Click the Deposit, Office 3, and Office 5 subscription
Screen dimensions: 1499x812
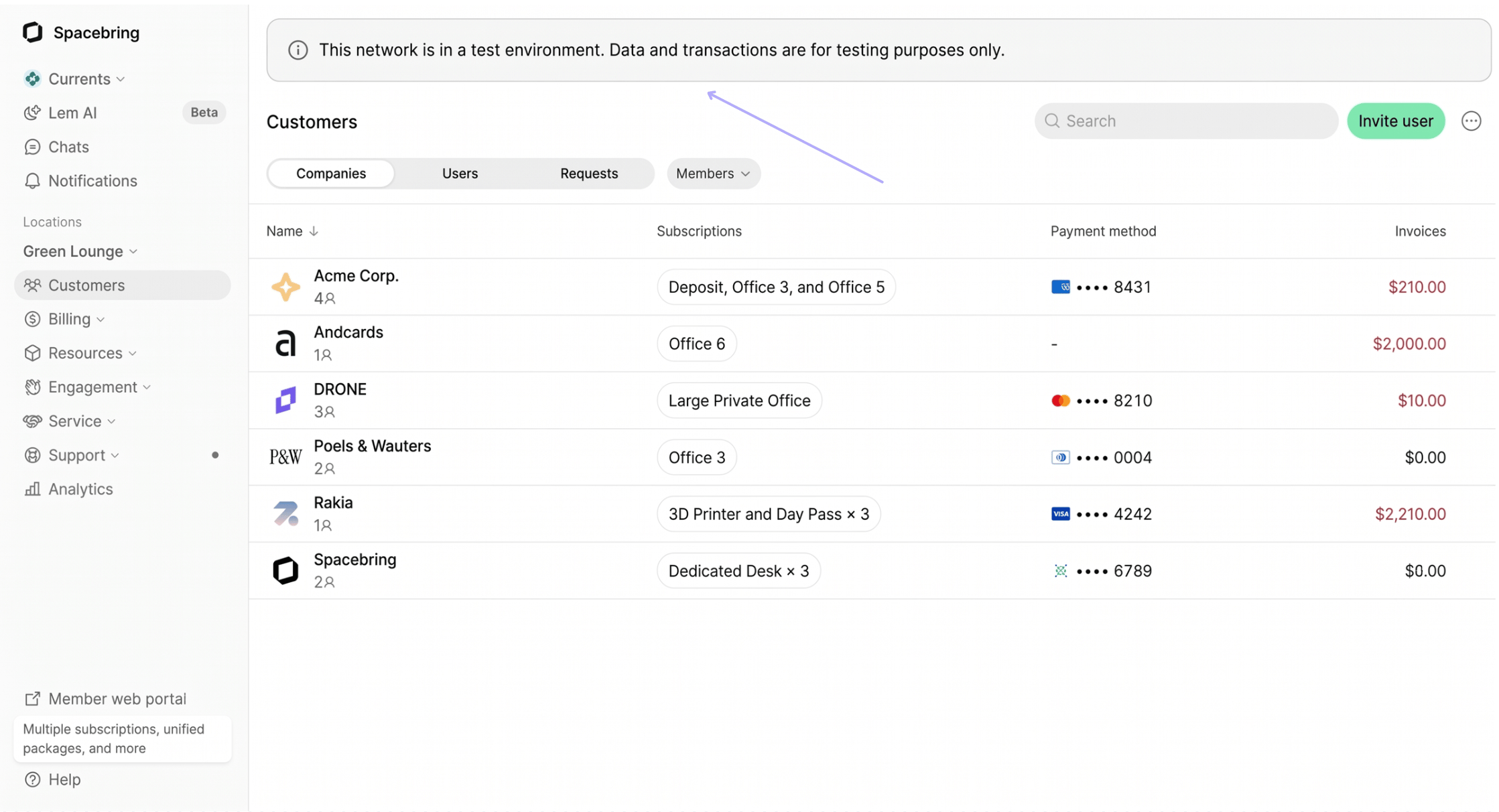(776, 287)
